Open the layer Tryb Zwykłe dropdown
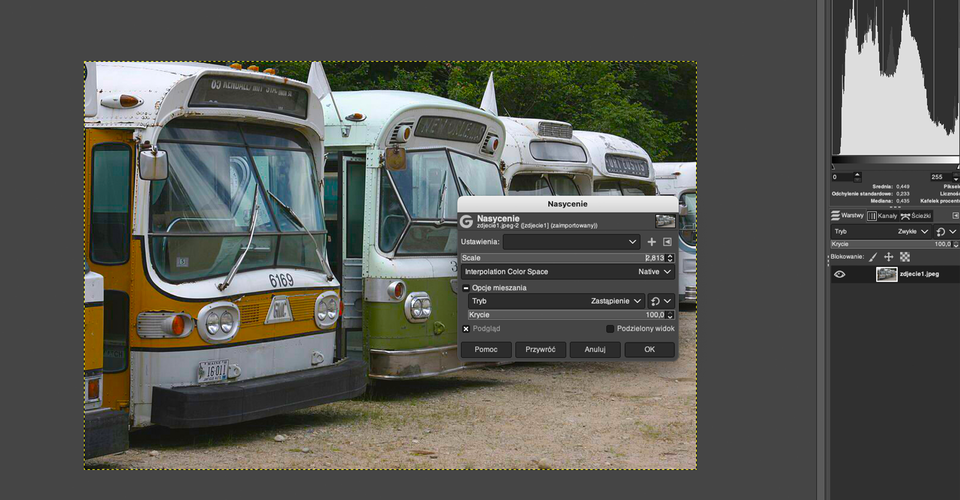960x500 pixels. [881, 231]
